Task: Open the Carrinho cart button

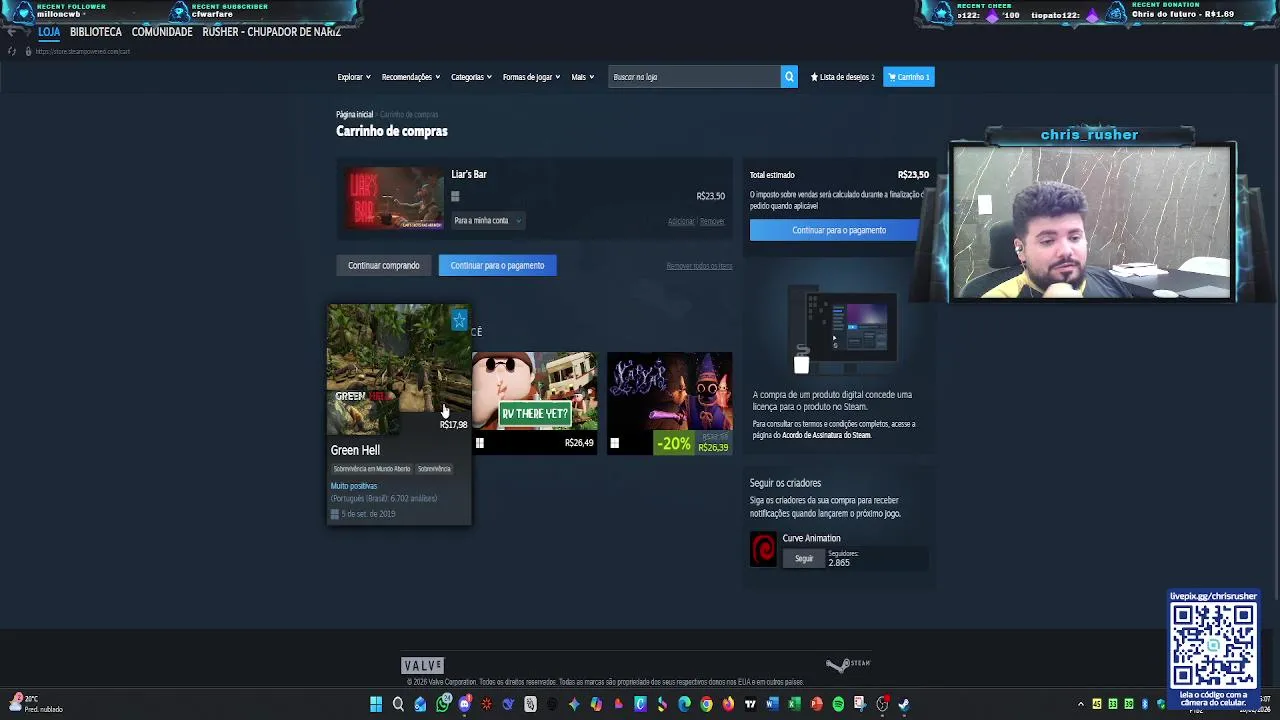Action: tap(909, 77)
